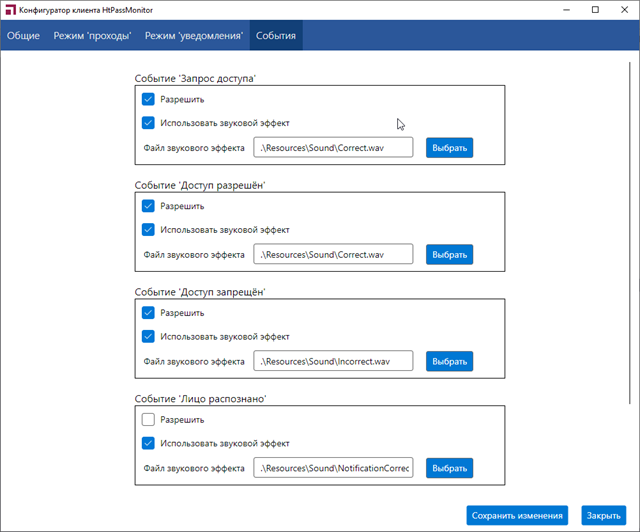Click 'Выбрать' for 'Доступ разрешён' sound file
Screen dimensions: 640x532
[449, 254]
